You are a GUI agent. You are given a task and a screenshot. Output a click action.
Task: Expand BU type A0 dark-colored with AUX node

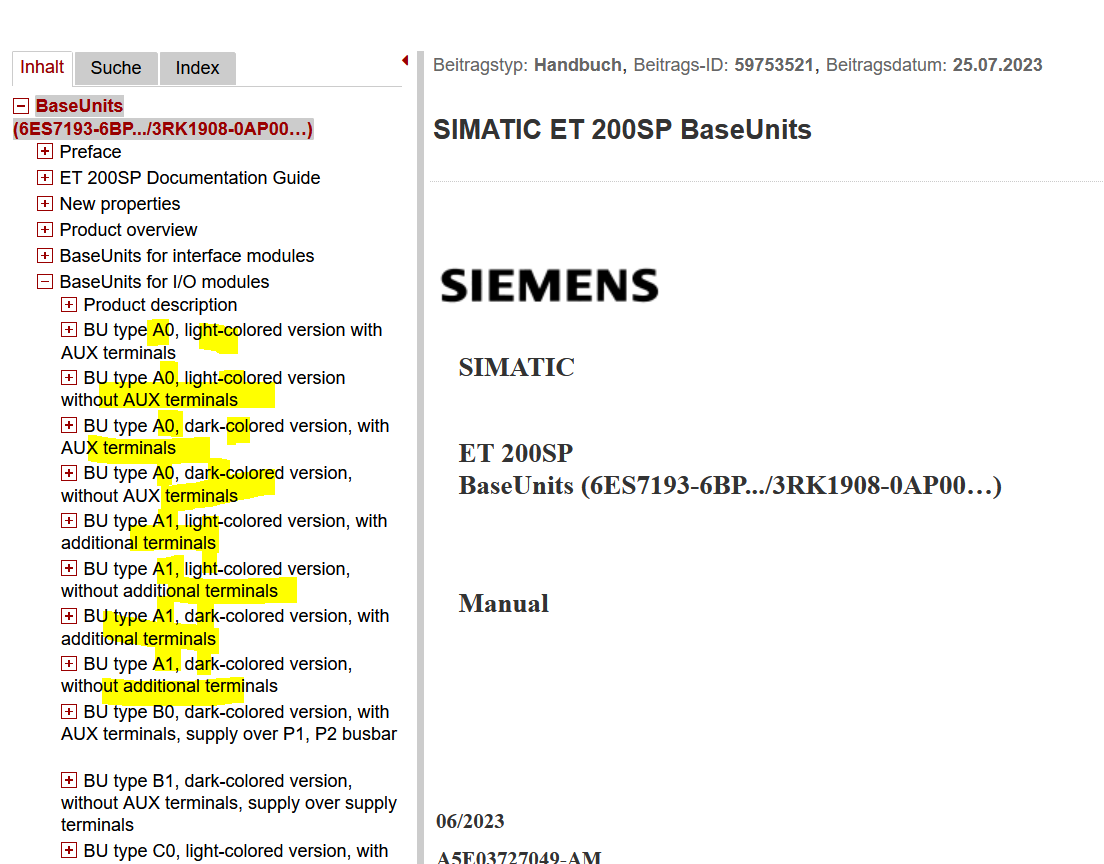coord(68,425)
